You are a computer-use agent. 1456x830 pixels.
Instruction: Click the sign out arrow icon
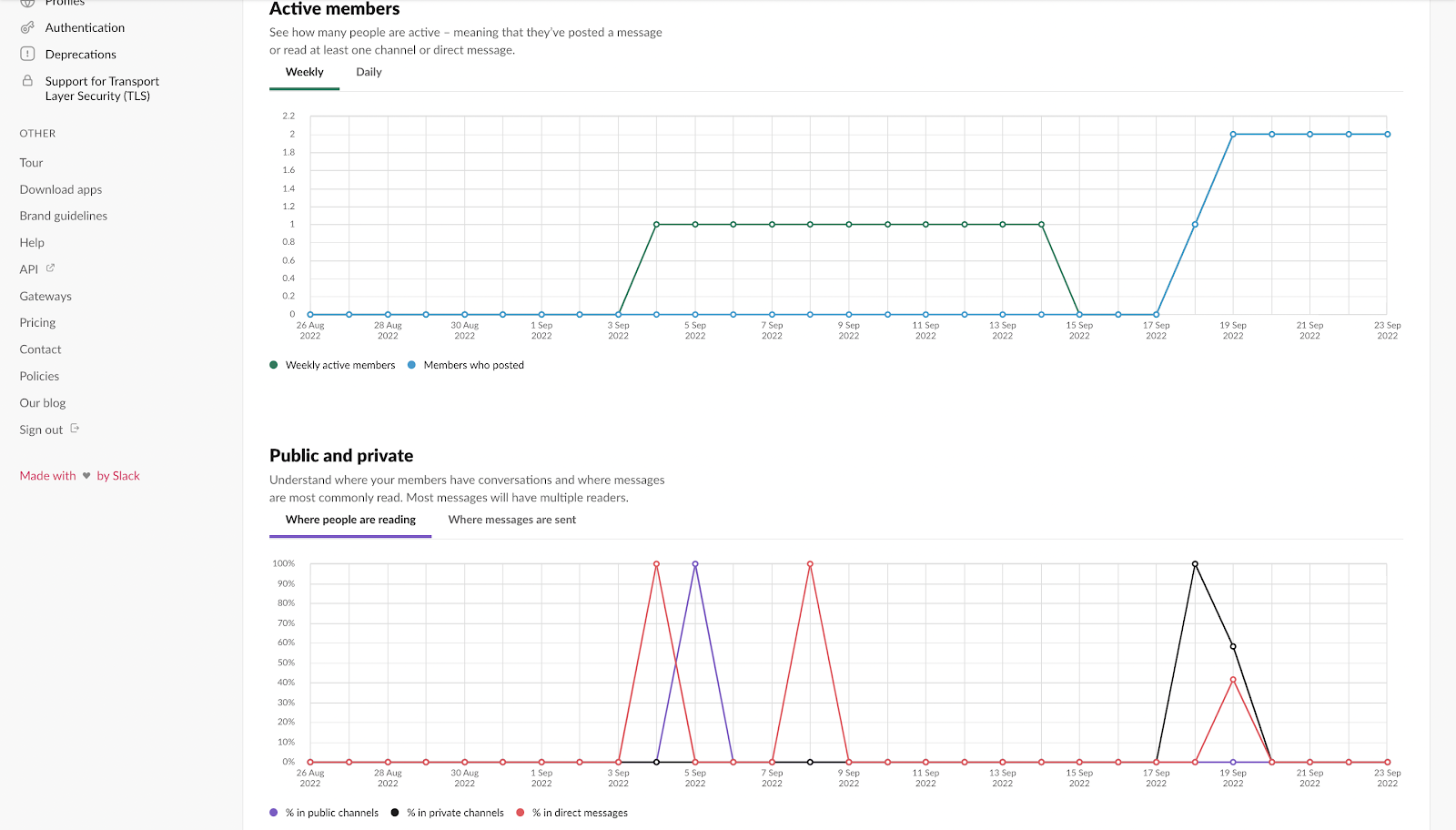coord(75,429)
